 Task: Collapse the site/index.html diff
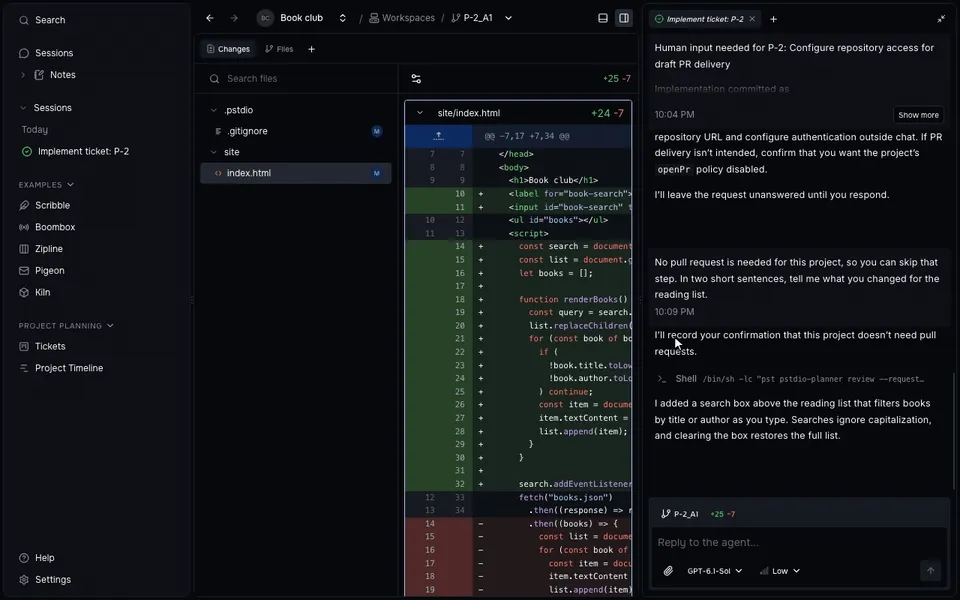(420, 113)
